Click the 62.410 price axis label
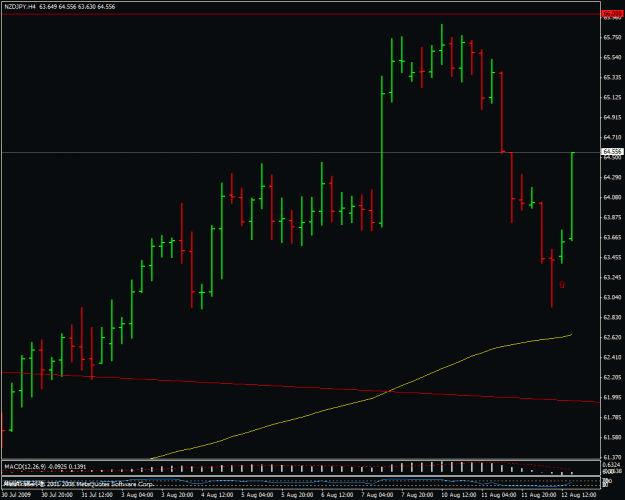Viewport: 625px width, 500px height. [x=613, y=357]
